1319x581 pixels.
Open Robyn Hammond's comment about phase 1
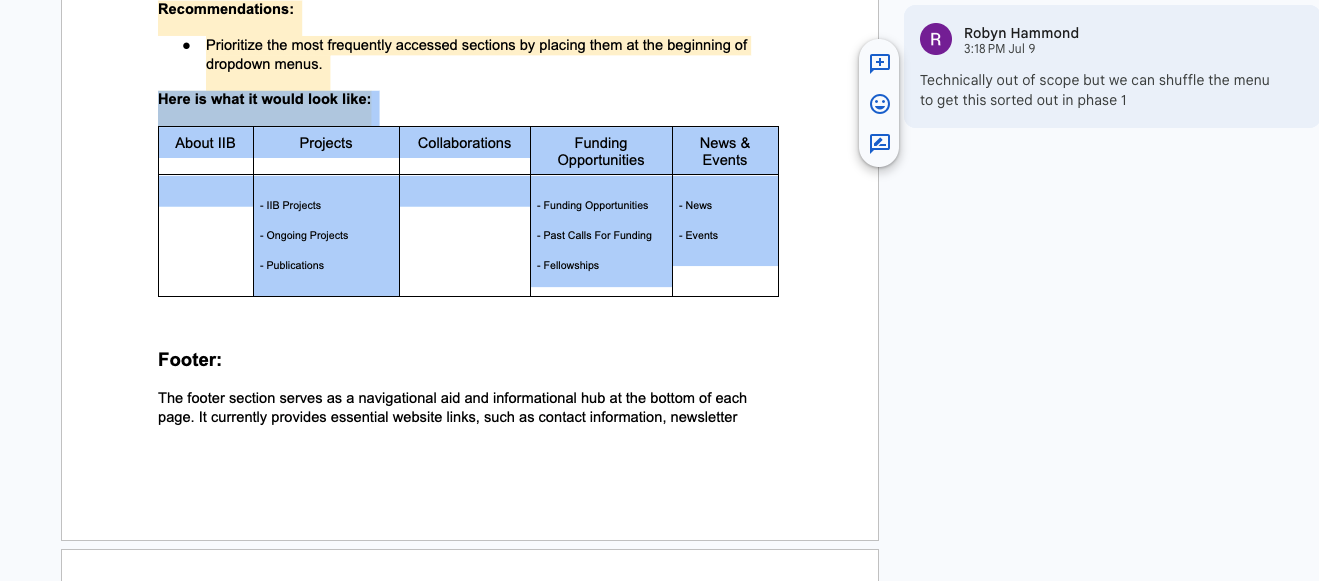click(x=1095, y=90)
